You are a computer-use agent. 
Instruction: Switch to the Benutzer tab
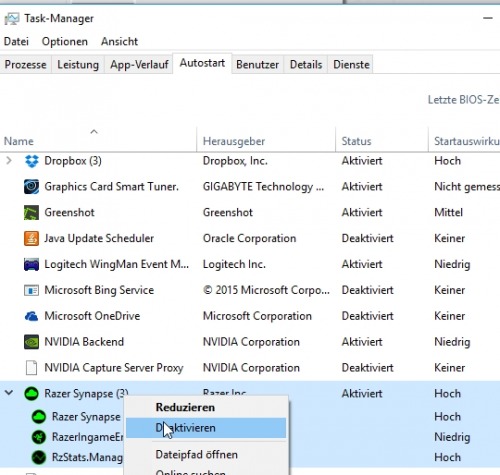257,64
